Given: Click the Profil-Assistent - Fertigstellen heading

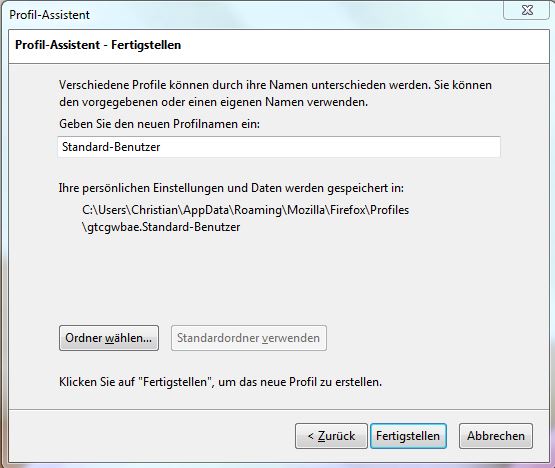Looking at the screenshot, I should (98, 45).
